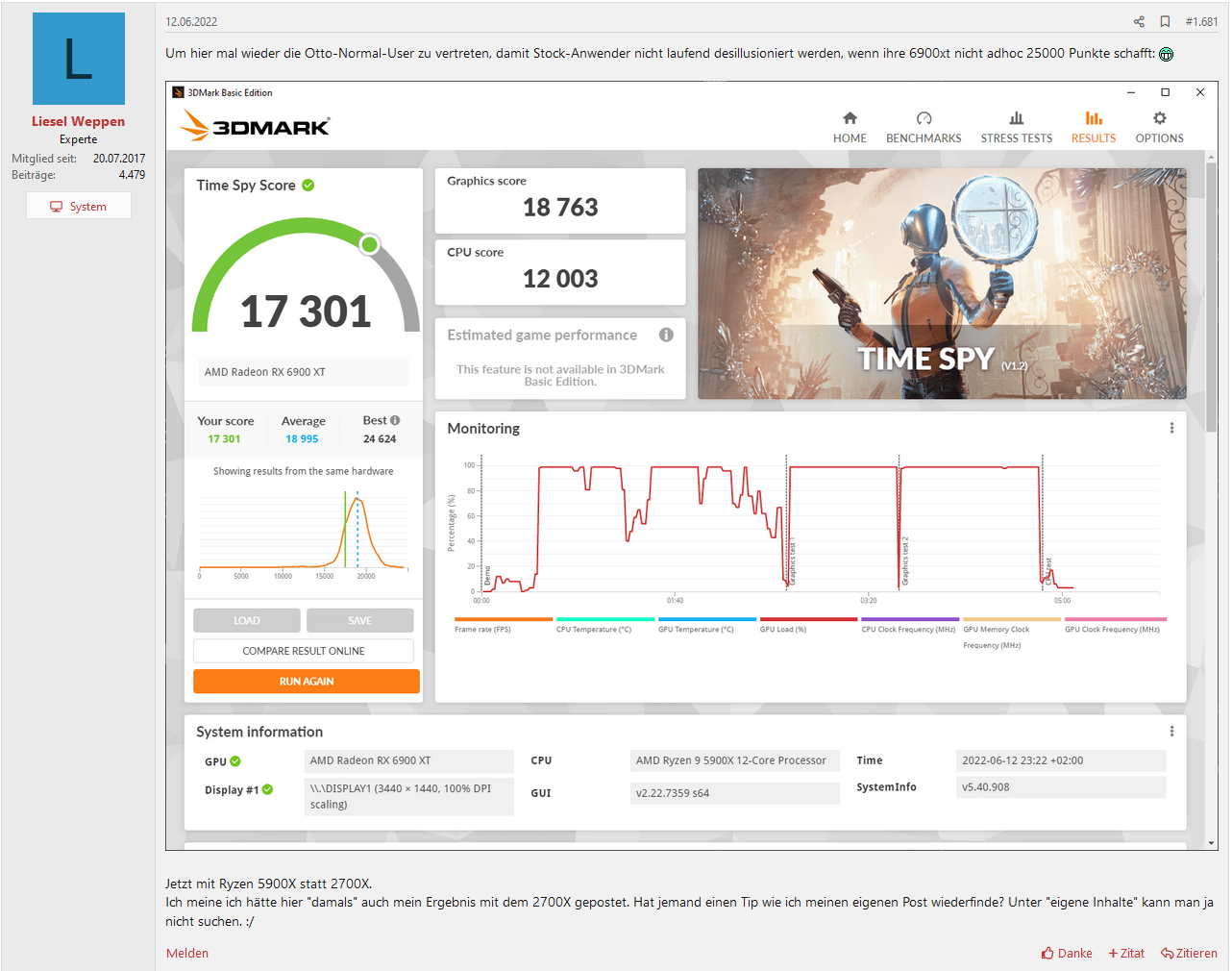Click the Best score info icon
The height and width of the screenshot is (971, 1232).
pos(395,420)
